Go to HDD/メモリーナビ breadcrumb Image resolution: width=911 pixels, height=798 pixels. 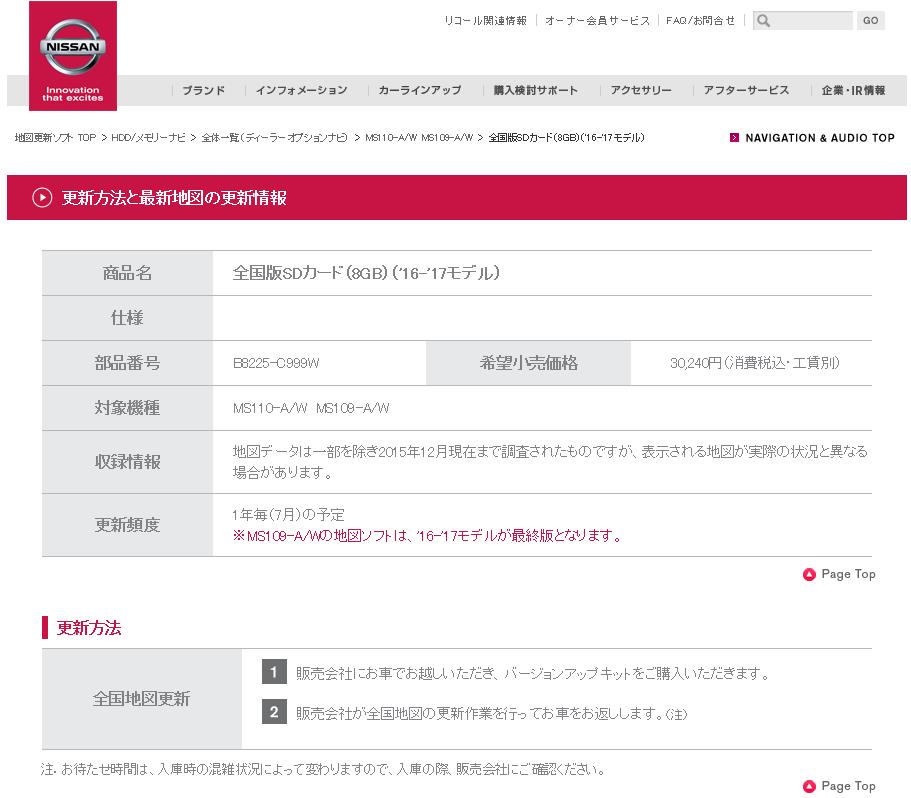(148, 138)
